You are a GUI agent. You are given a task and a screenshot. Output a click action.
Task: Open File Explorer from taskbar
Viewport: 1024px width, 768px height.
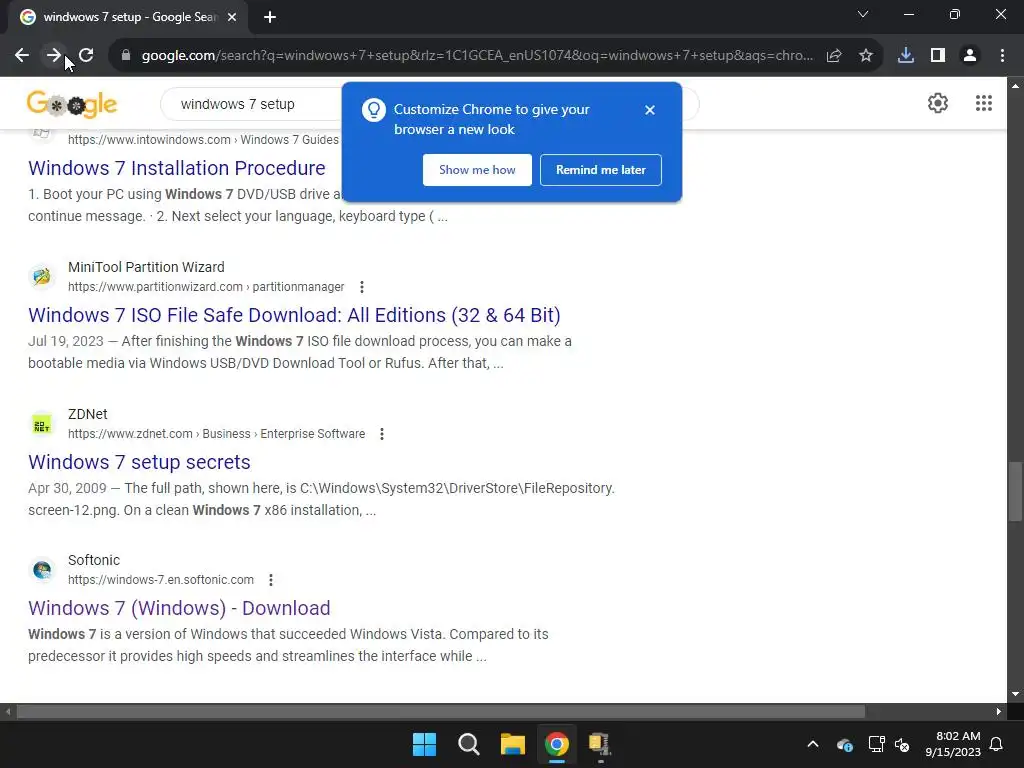(x=513, y=744)
